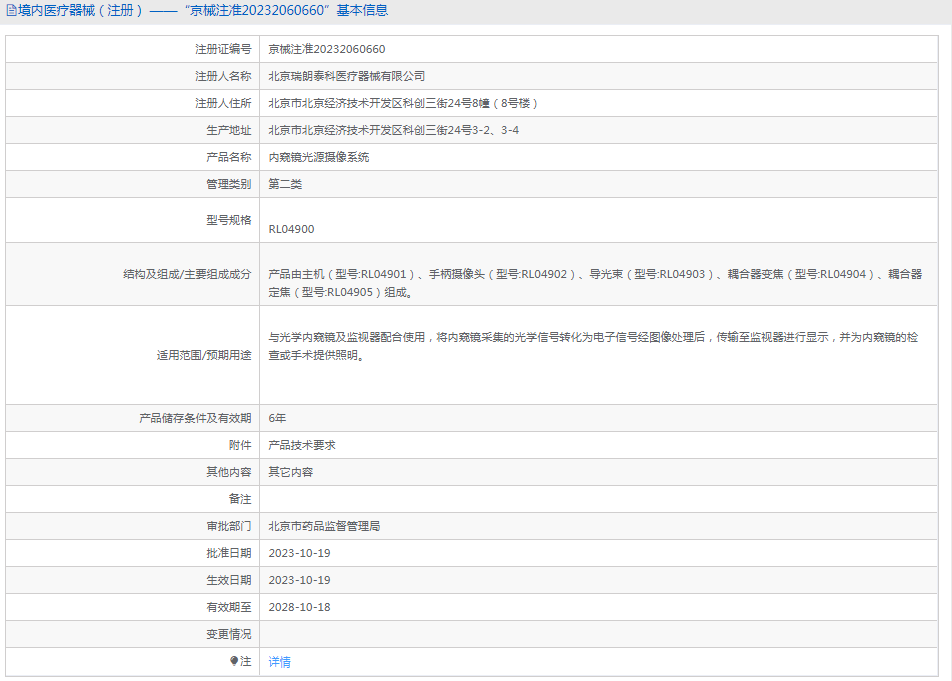Click the 产品名称 label
This screenshot has height=681, width=952.
pos(228,157)
